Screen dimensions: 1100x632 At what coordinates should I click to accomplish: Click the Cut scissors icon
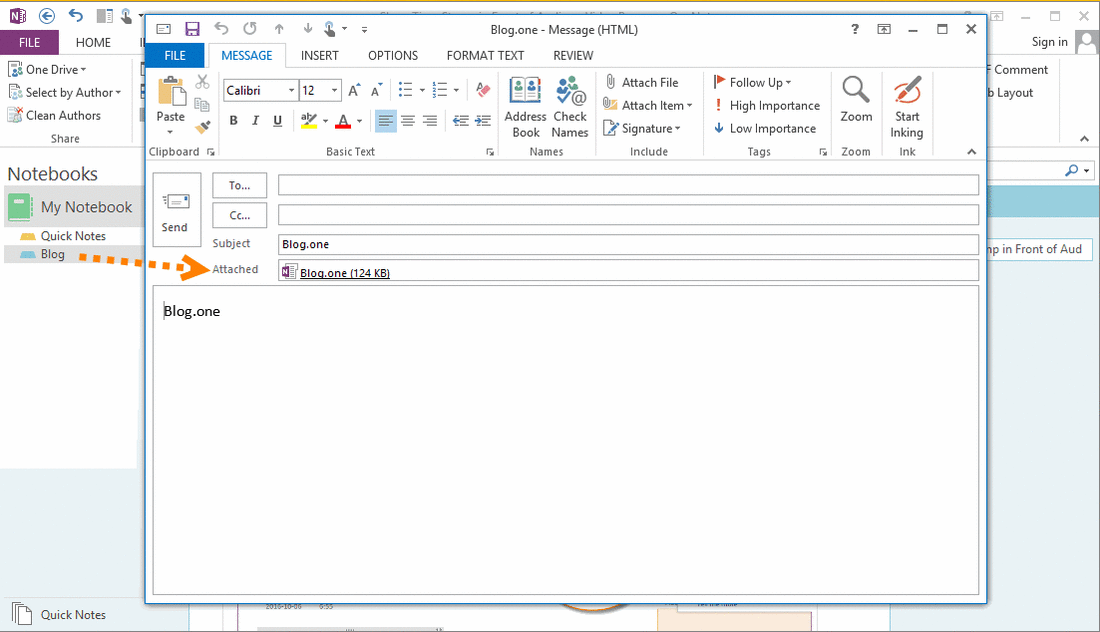tap(203, 82)
